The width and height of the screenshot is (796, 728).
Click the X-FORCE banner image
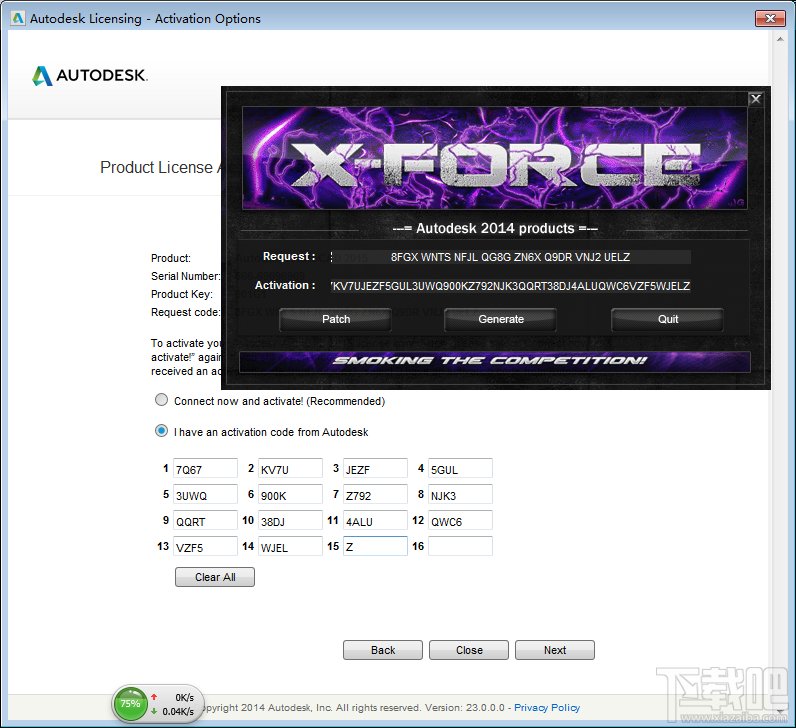(494, 158)
